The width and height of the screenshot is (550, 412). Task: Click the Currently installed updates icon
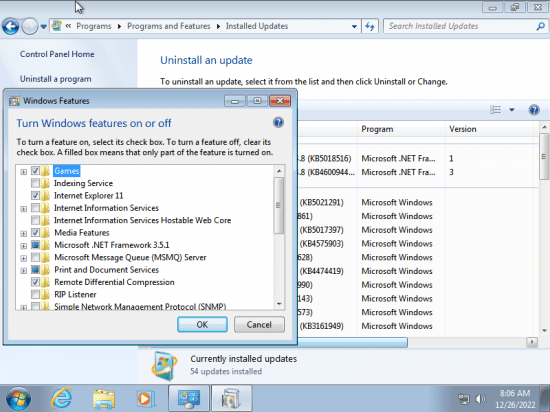[165, 366]
